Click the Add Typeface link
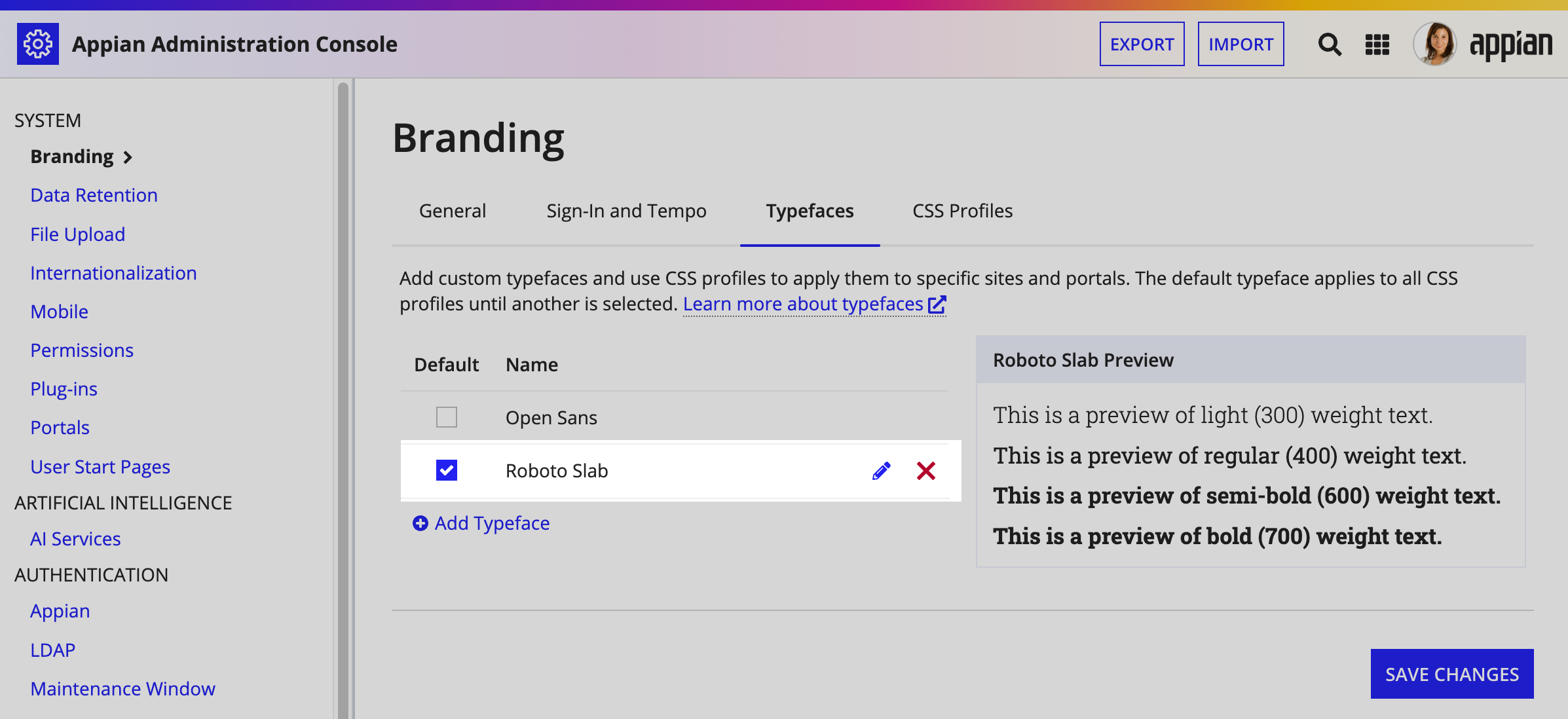 click(493, 523)
